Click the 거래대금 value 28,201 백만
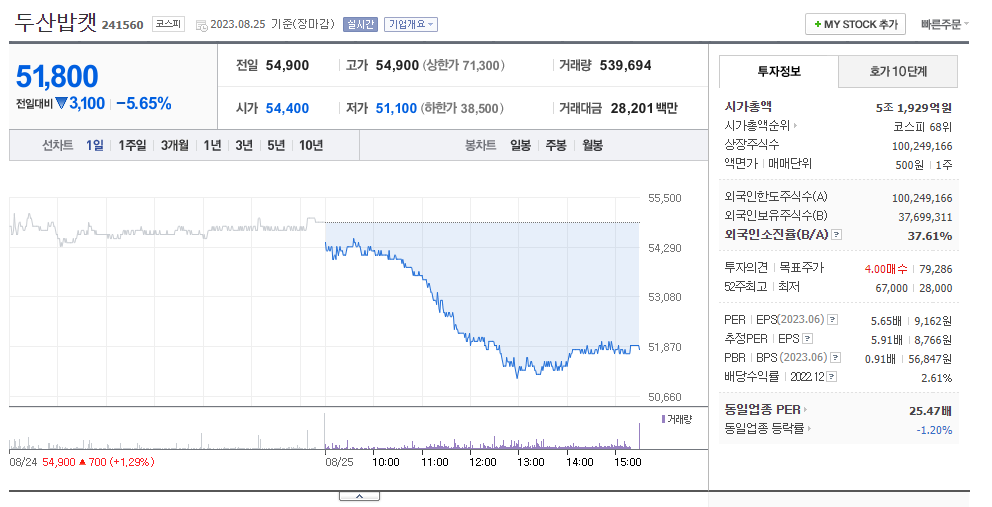992x507 pixels. tap(644, 108)
